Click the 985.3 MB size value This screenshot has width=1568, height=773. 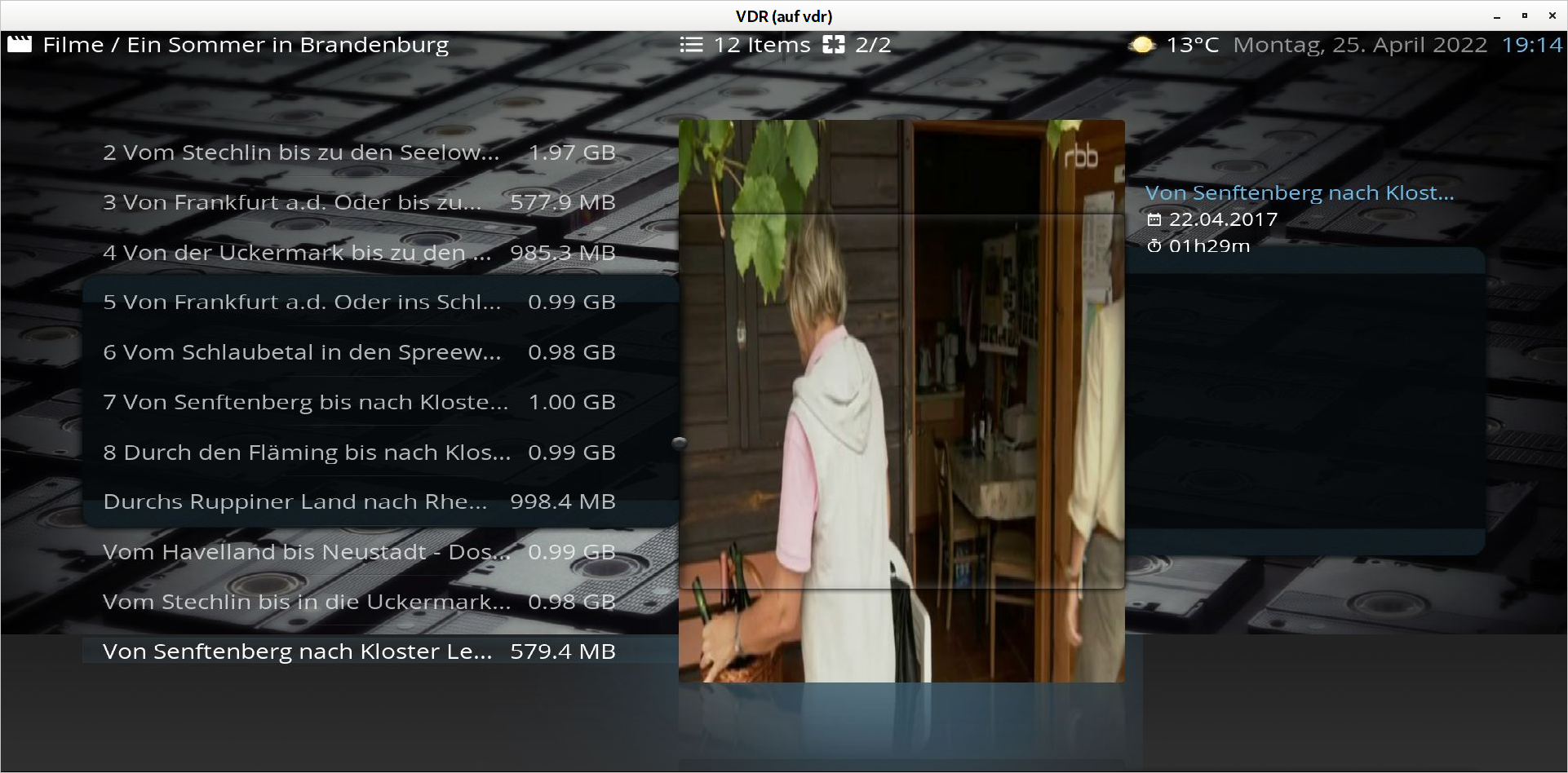click(563, 253)
